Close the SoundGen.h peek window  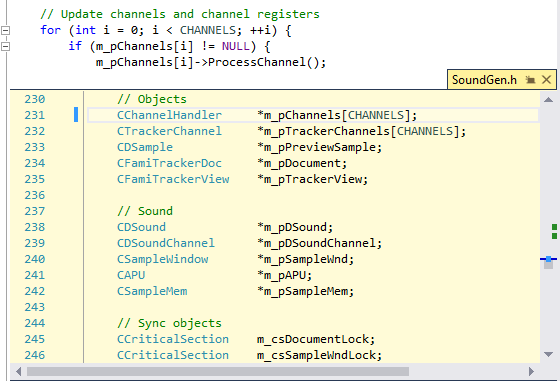click(546, 80)
